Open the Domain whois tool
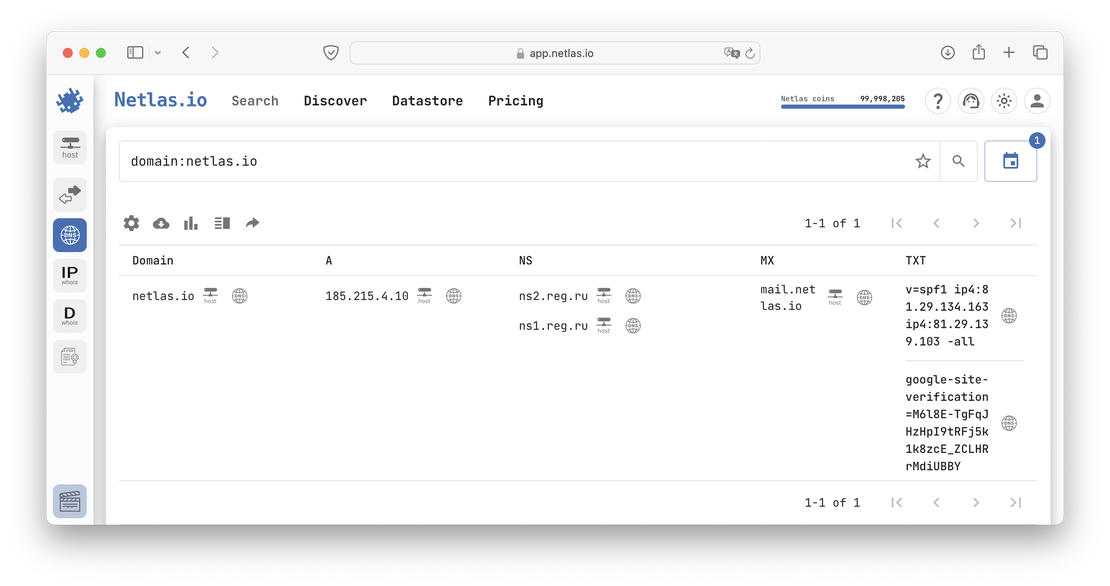The width and height of the screenshot is (1110, 586). click(x=70, y=315)
